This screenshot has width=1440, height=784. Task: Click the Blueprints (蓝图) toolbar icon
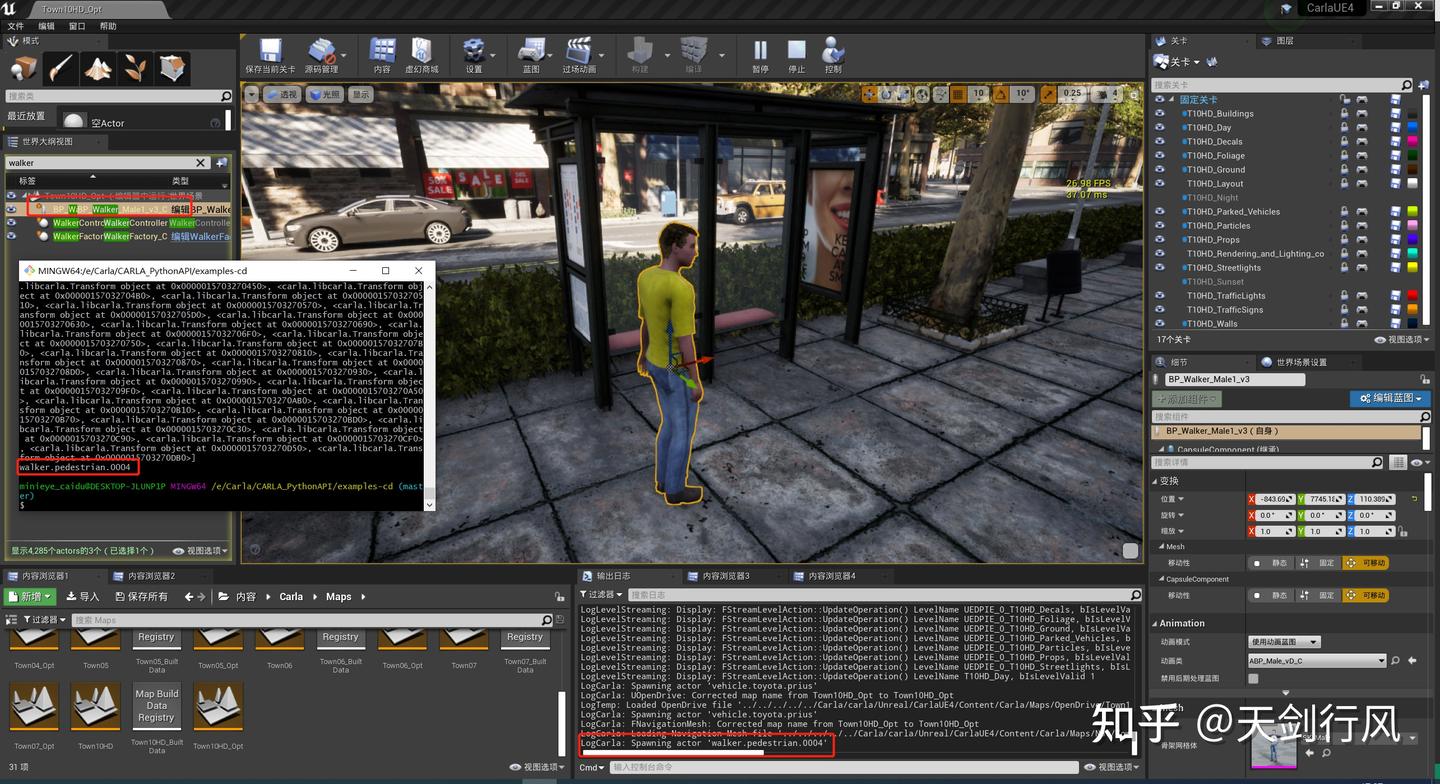click(x=531, y=52)
